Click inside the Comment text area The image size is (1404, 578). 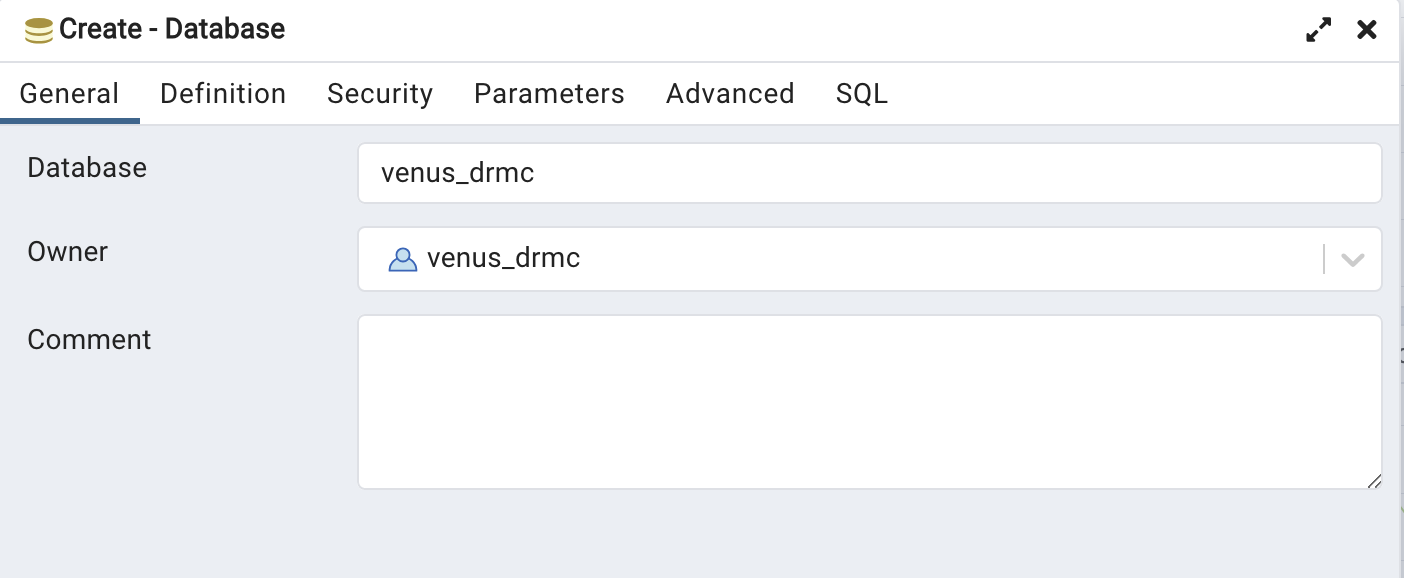[869, 402]
